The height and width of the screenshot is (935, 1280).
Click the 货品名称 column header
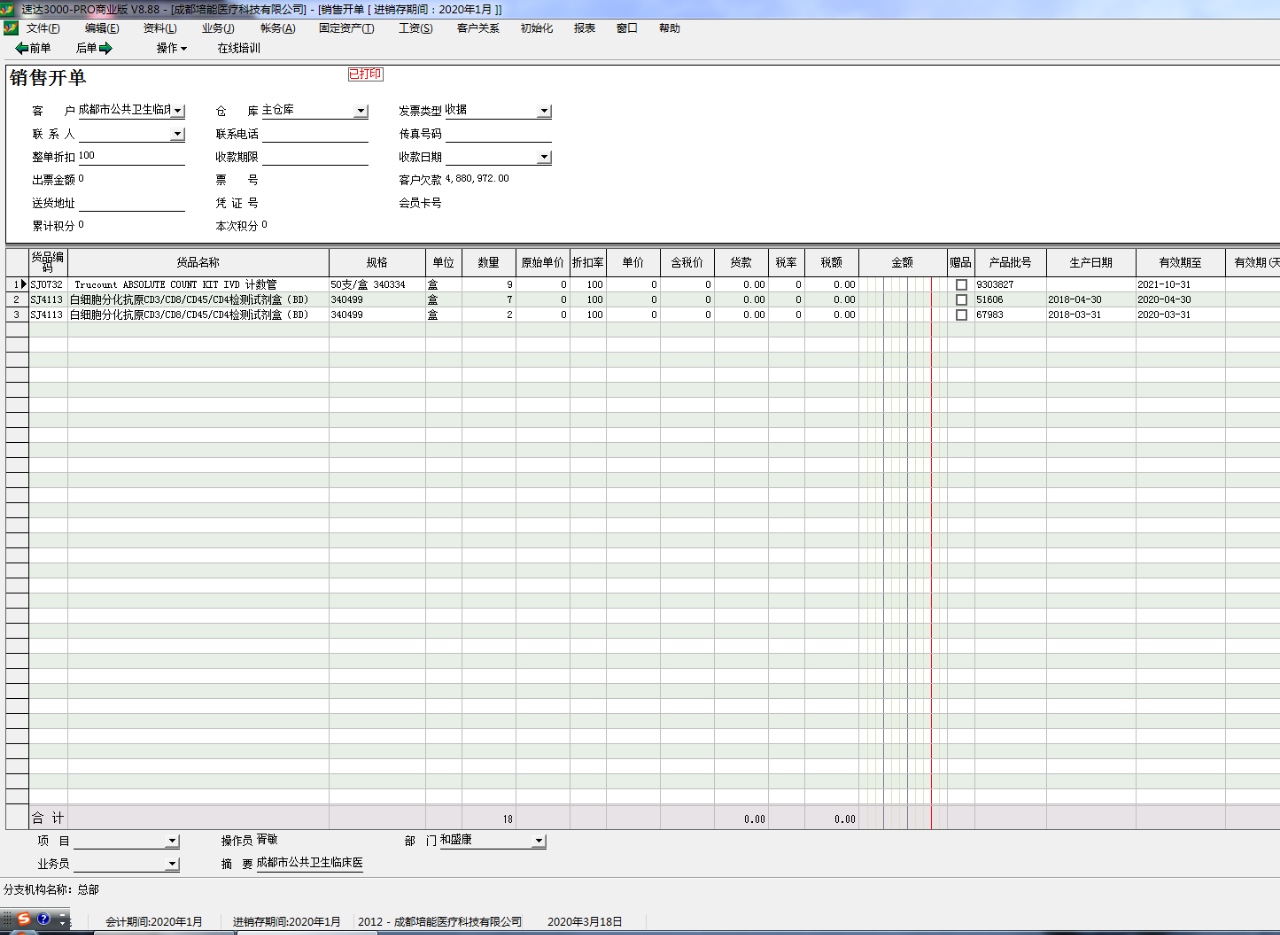tap(198, 263)
